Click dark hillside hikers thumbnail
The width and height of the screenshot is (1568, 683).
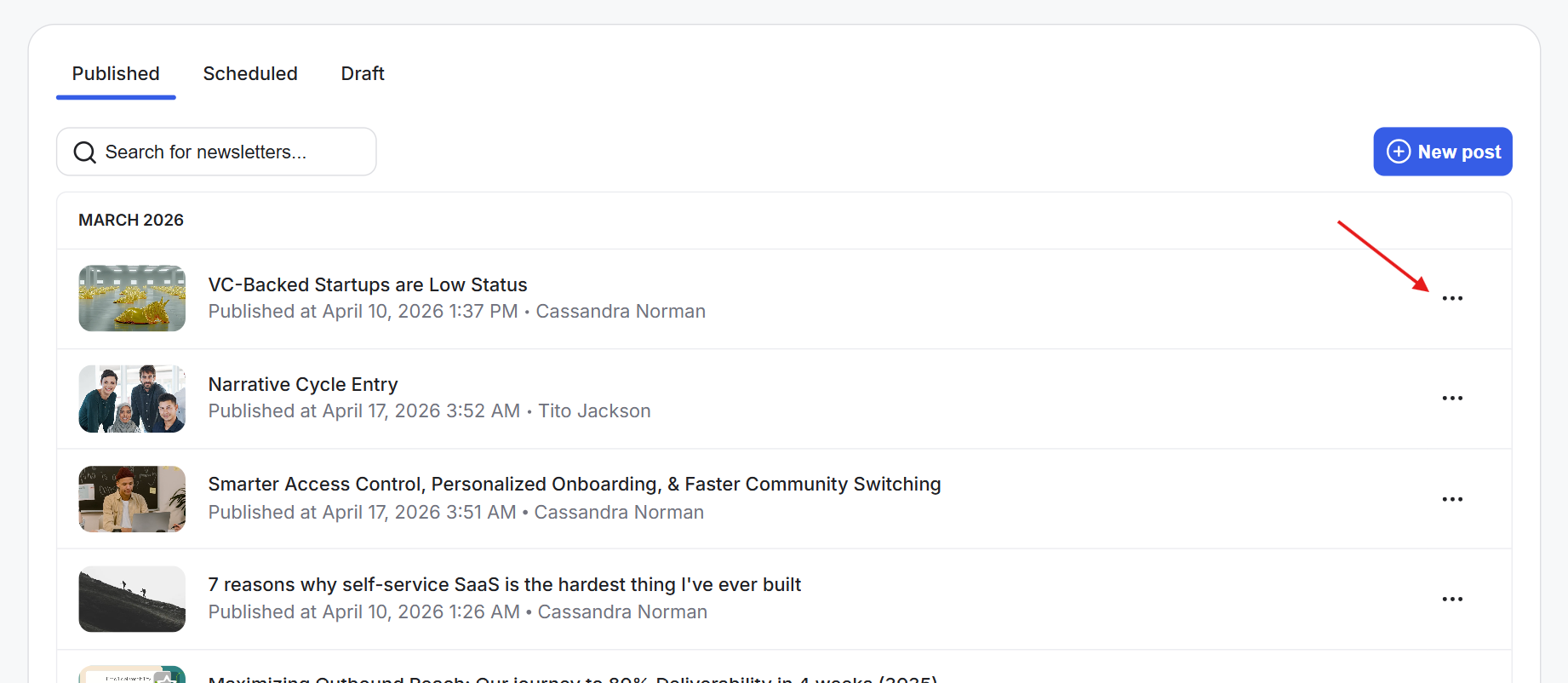click(x=132, y=599)
